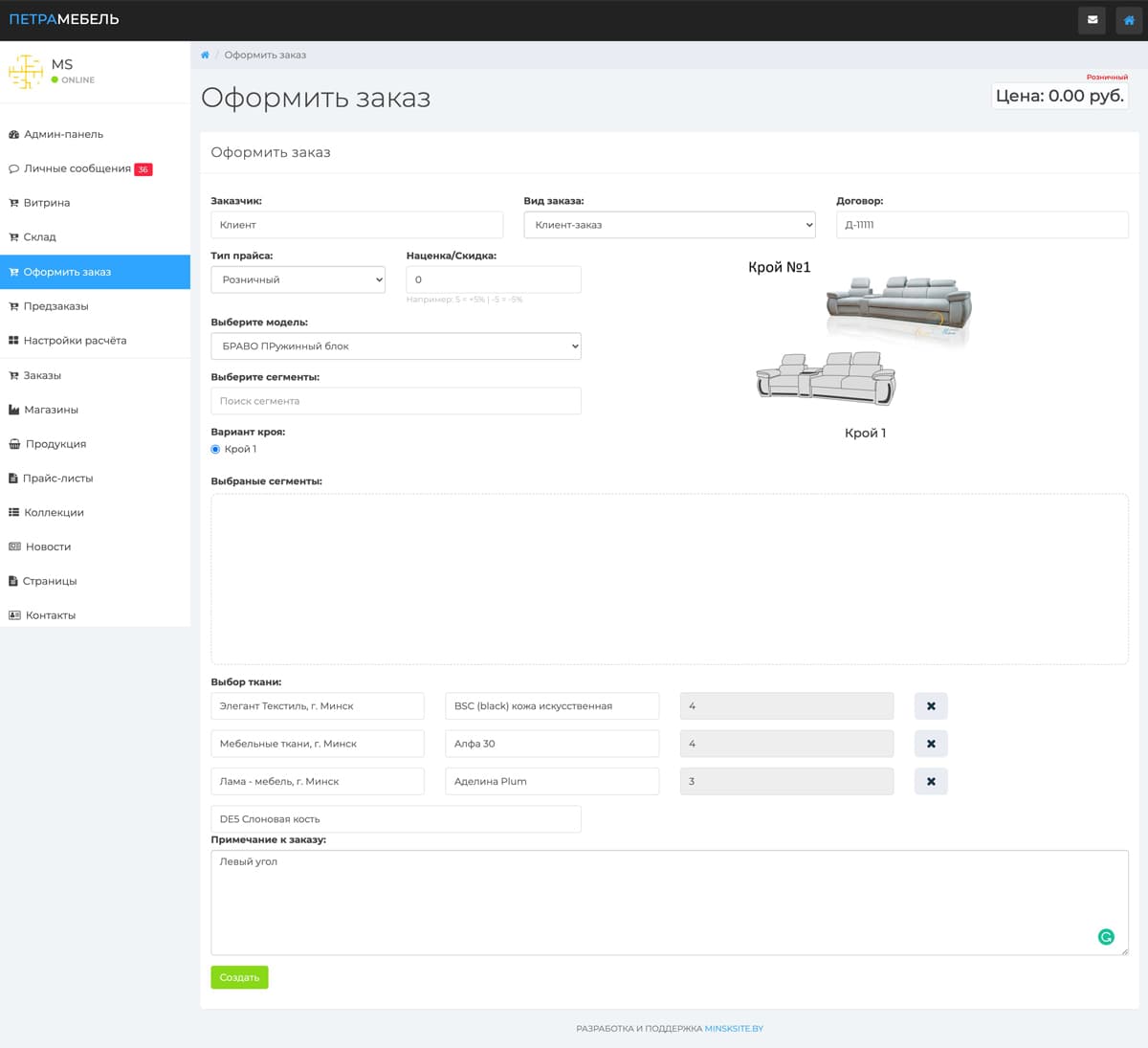
Task: Select the storefront icon next to Витрина
Action: 12,203
